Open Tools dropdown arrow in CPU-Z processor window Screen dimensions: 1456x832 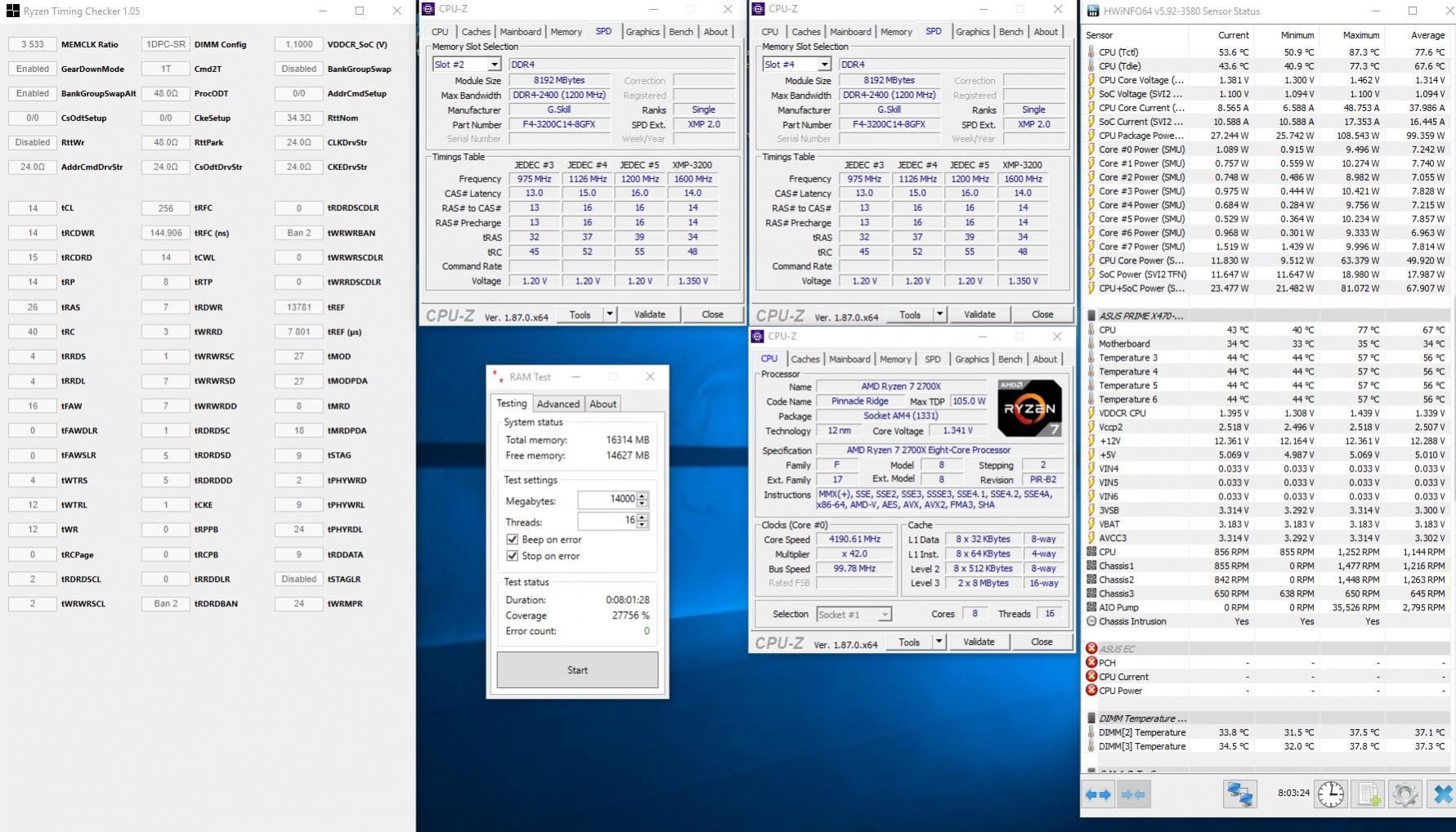pyautogui.click(x=939, y=642)
